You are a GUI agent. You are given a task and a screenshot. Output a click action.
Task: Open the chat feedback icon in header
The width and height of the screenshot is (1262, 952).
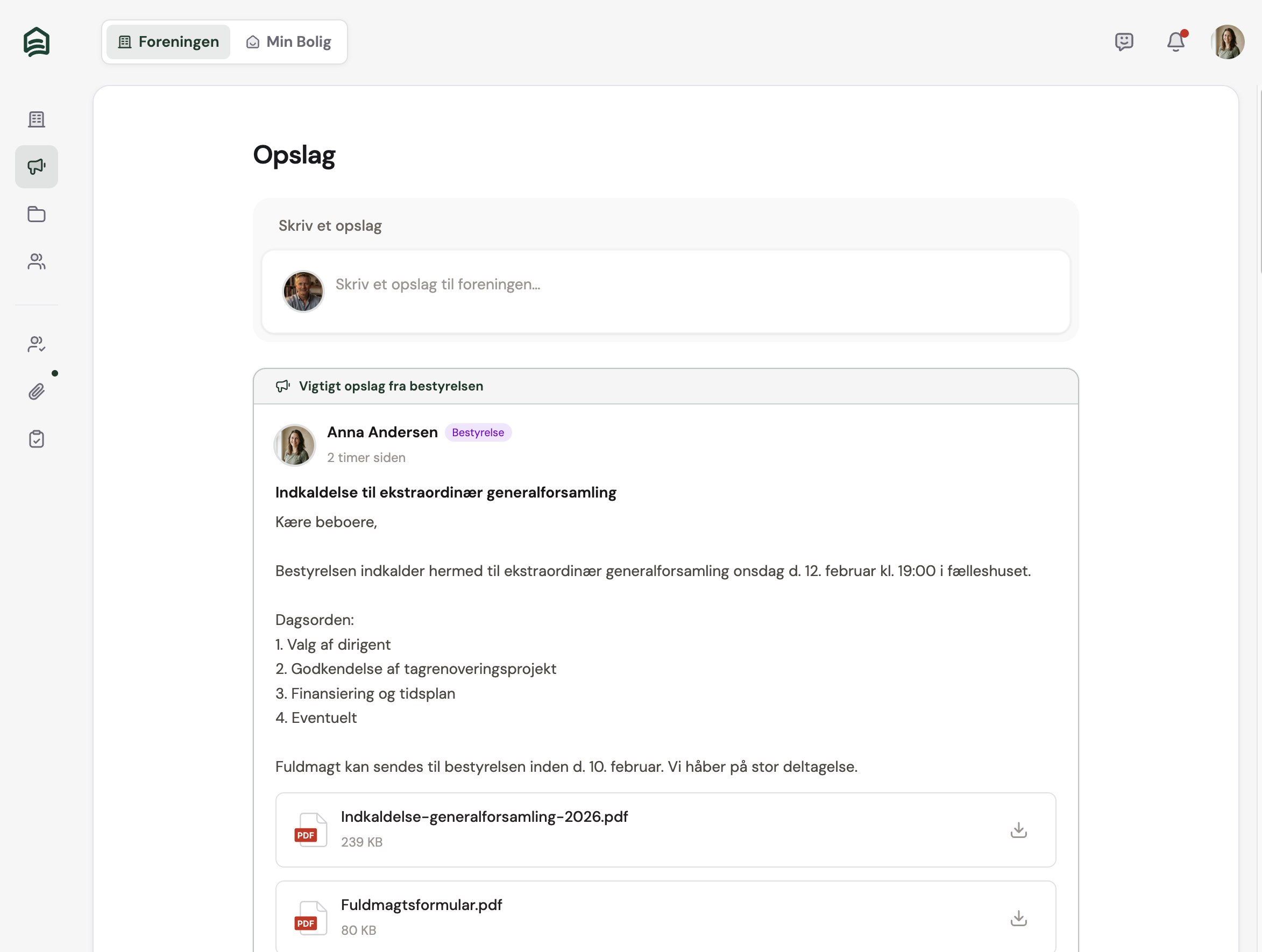(1123, 41)
